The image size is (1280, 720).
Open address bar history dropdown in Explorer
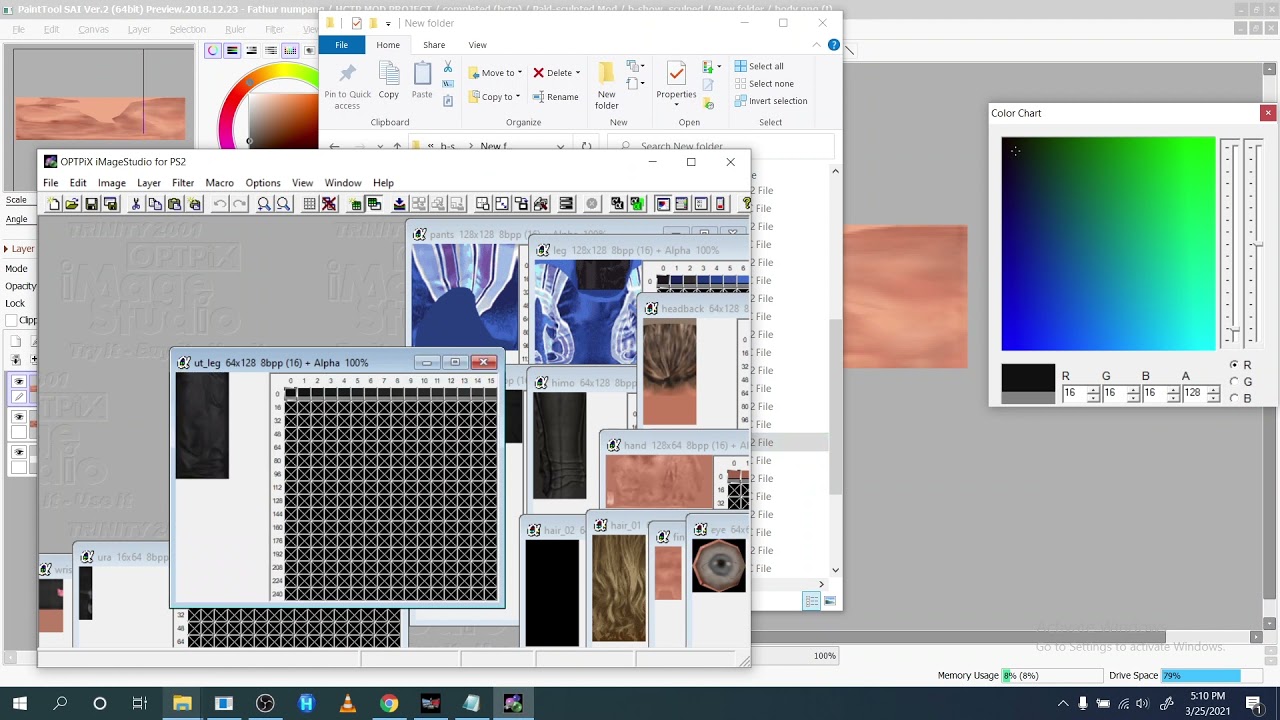tap(560, 147)
